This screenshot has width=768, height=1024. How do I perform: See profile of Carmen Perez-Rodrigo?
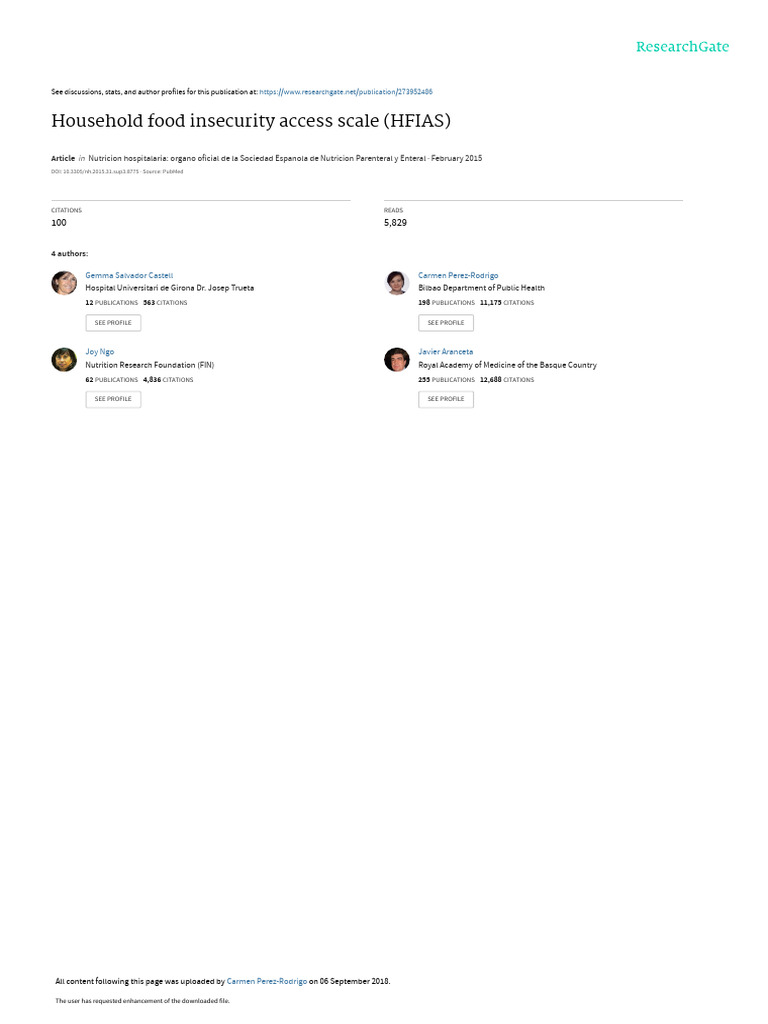(x=446, y=323)
